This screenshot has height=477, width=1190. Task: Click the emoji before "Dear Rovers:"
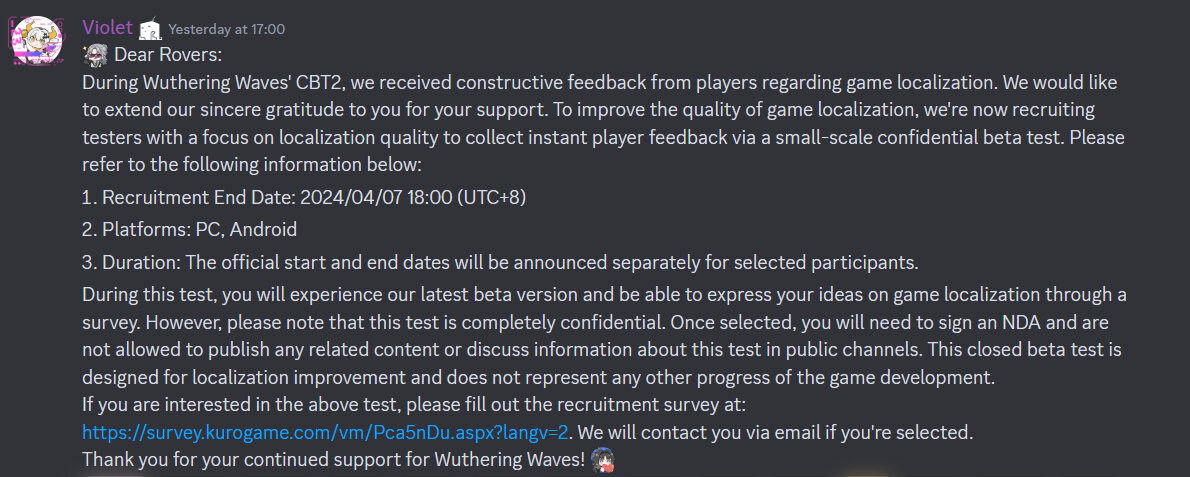click(x=95, y=55)
